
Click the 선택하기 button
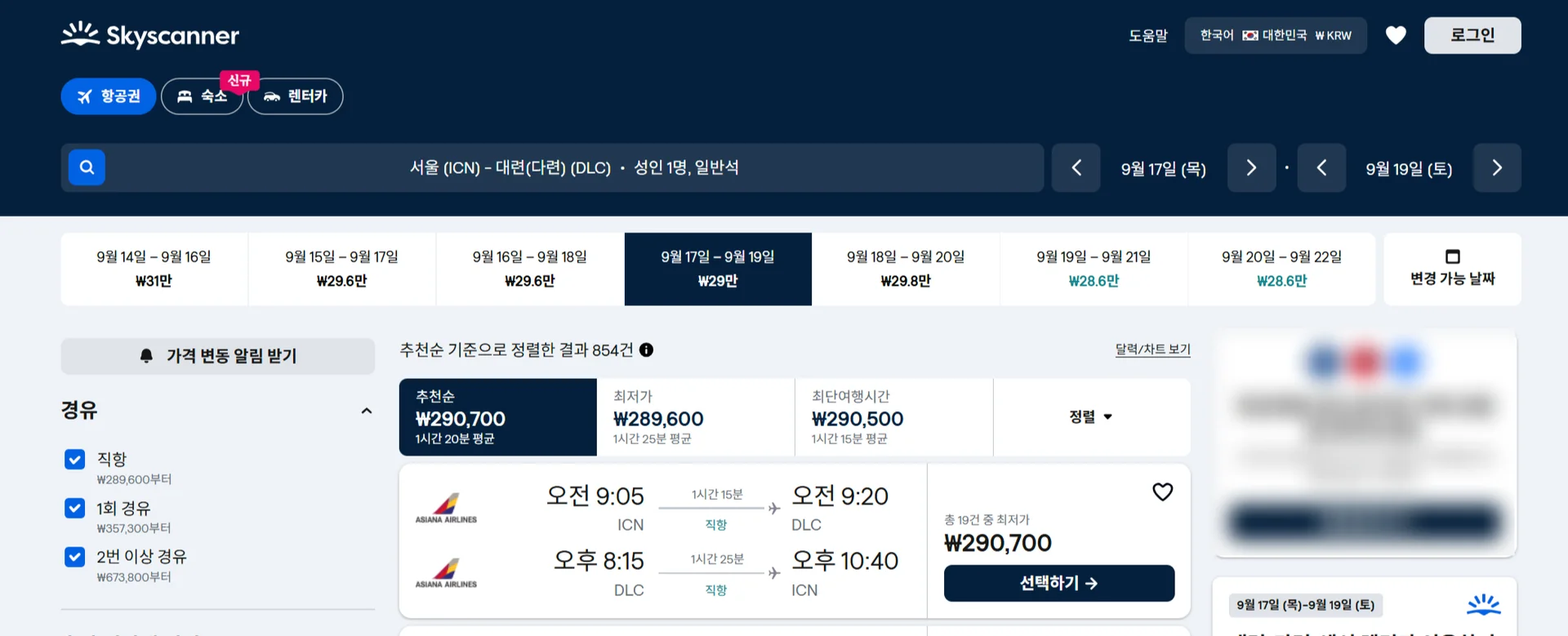[1059, 583]
